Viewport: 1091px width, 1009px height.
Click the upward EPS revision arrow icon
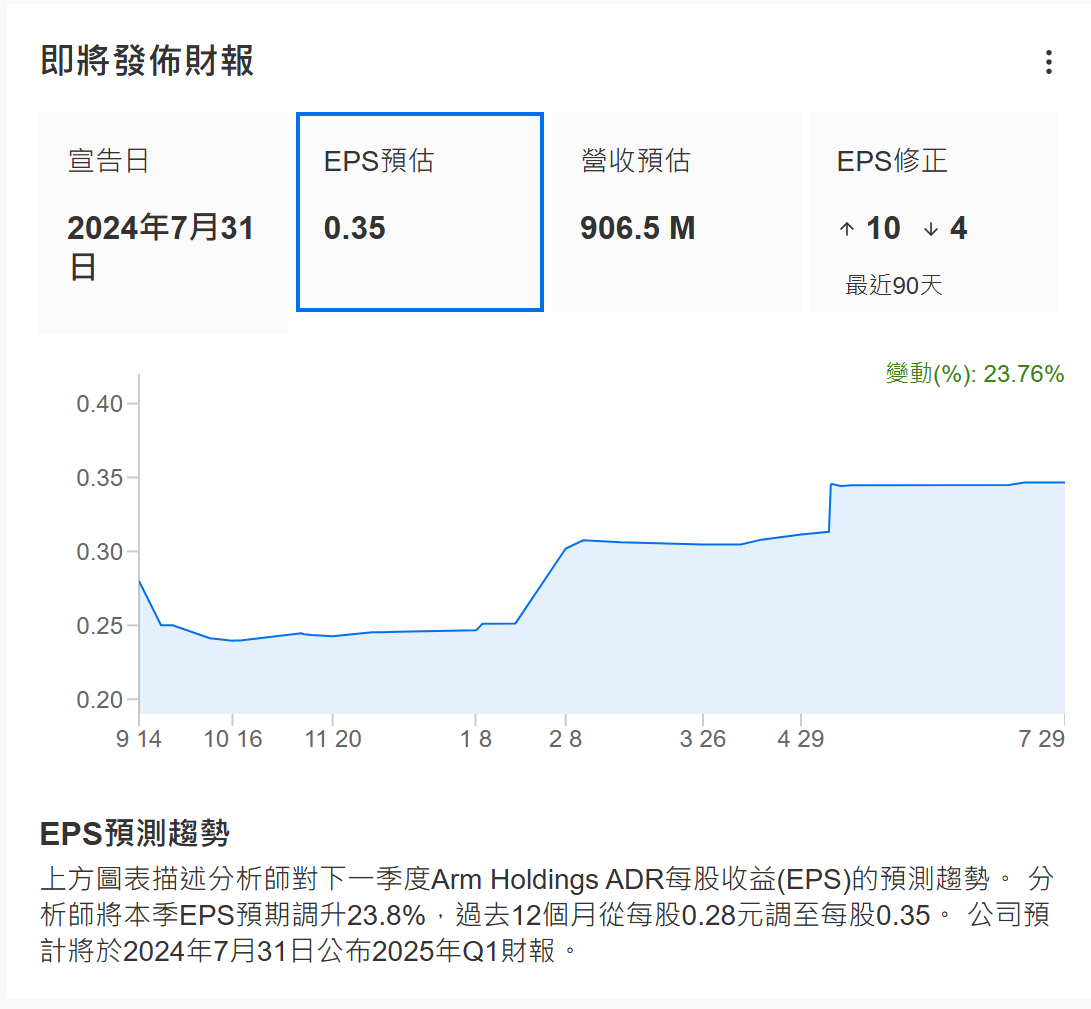click(847, 229)
